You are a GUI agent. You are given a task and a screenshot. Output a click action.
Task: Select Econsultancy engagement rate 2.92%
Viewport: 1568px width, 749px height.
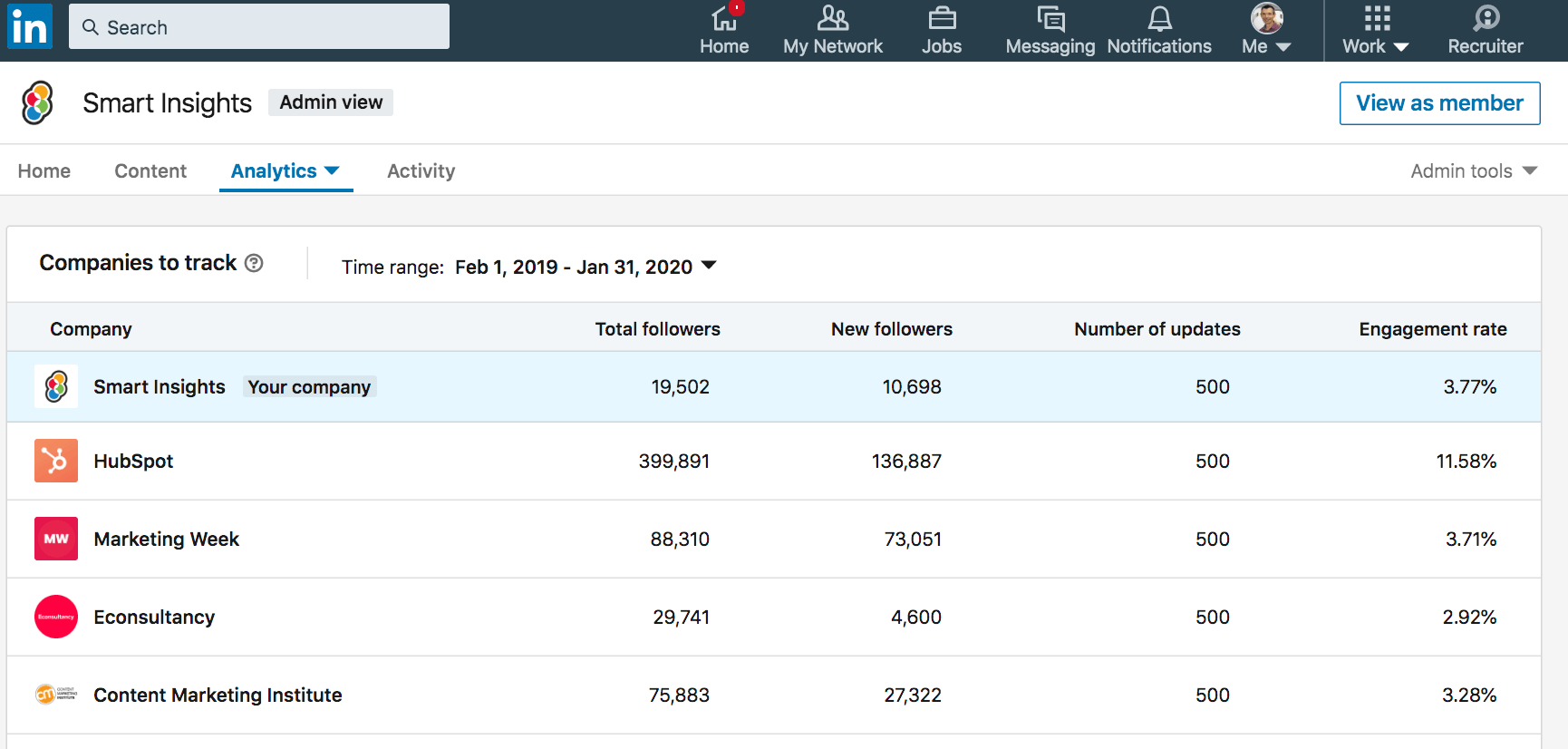click(x=1469, y=617)
